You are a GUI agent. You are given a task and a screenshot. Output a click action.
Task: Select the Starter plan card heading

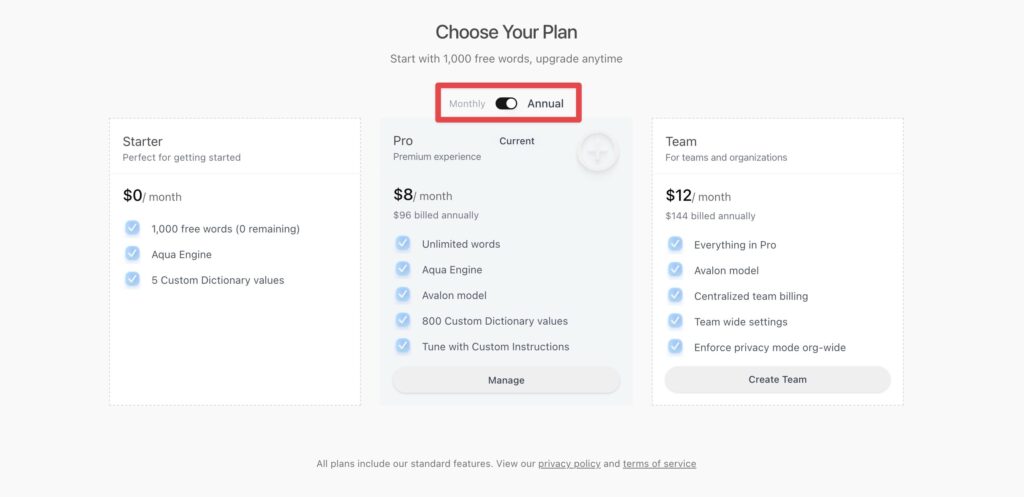(x=143, y=142)
